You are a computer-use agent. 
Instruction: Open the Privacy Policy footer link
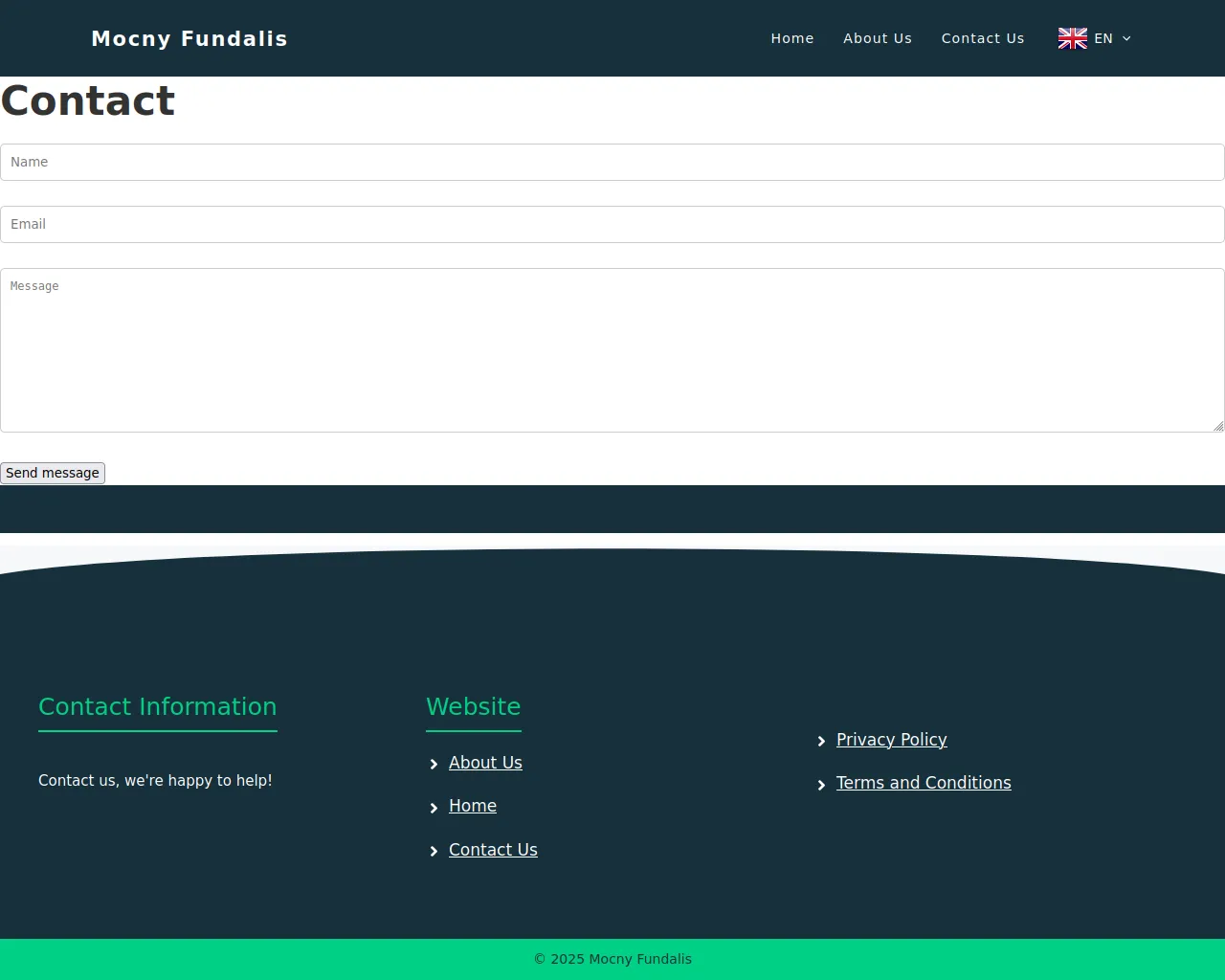point(891,740)
